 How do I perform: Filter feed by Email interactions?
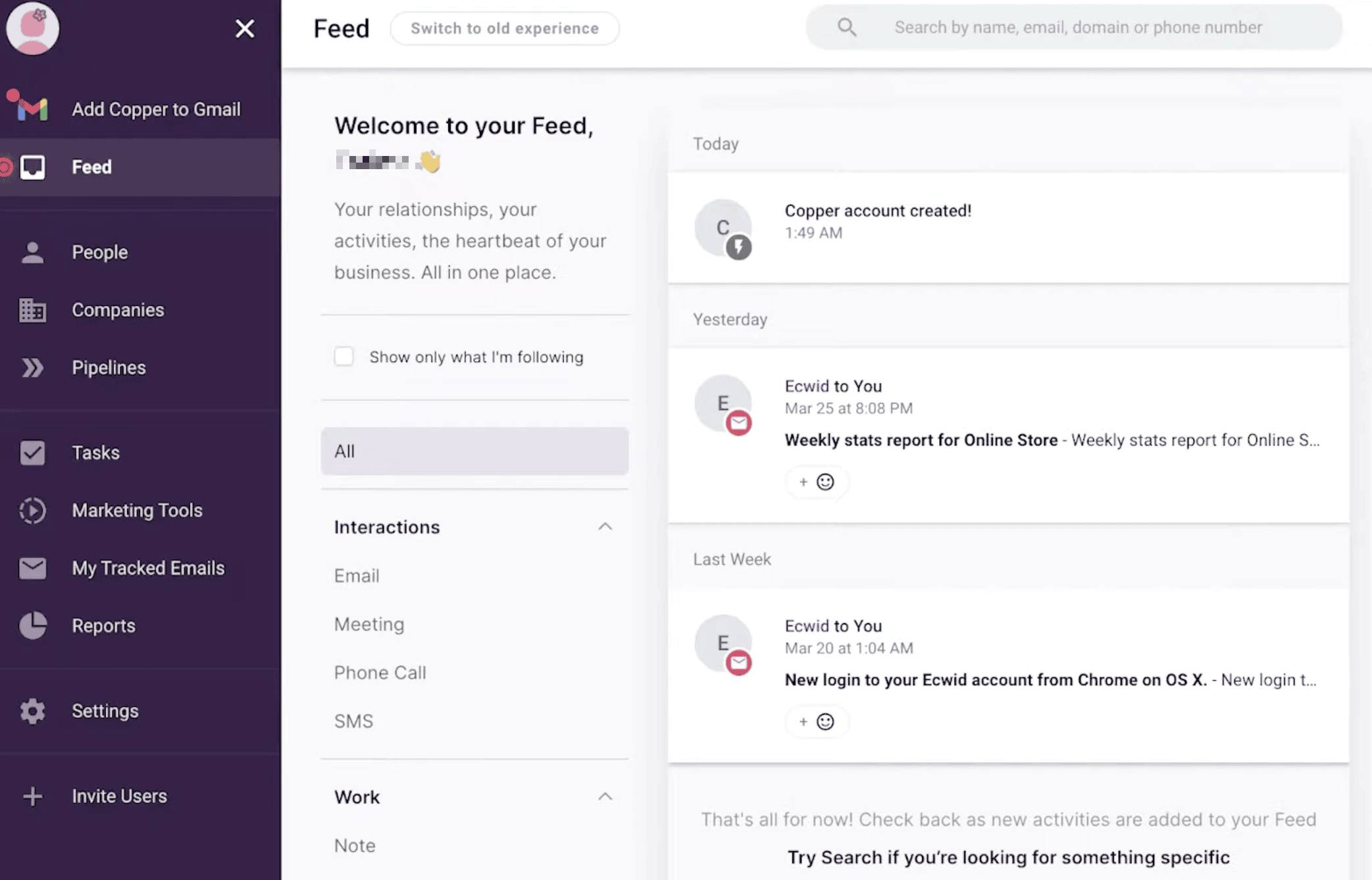[357, 575]
